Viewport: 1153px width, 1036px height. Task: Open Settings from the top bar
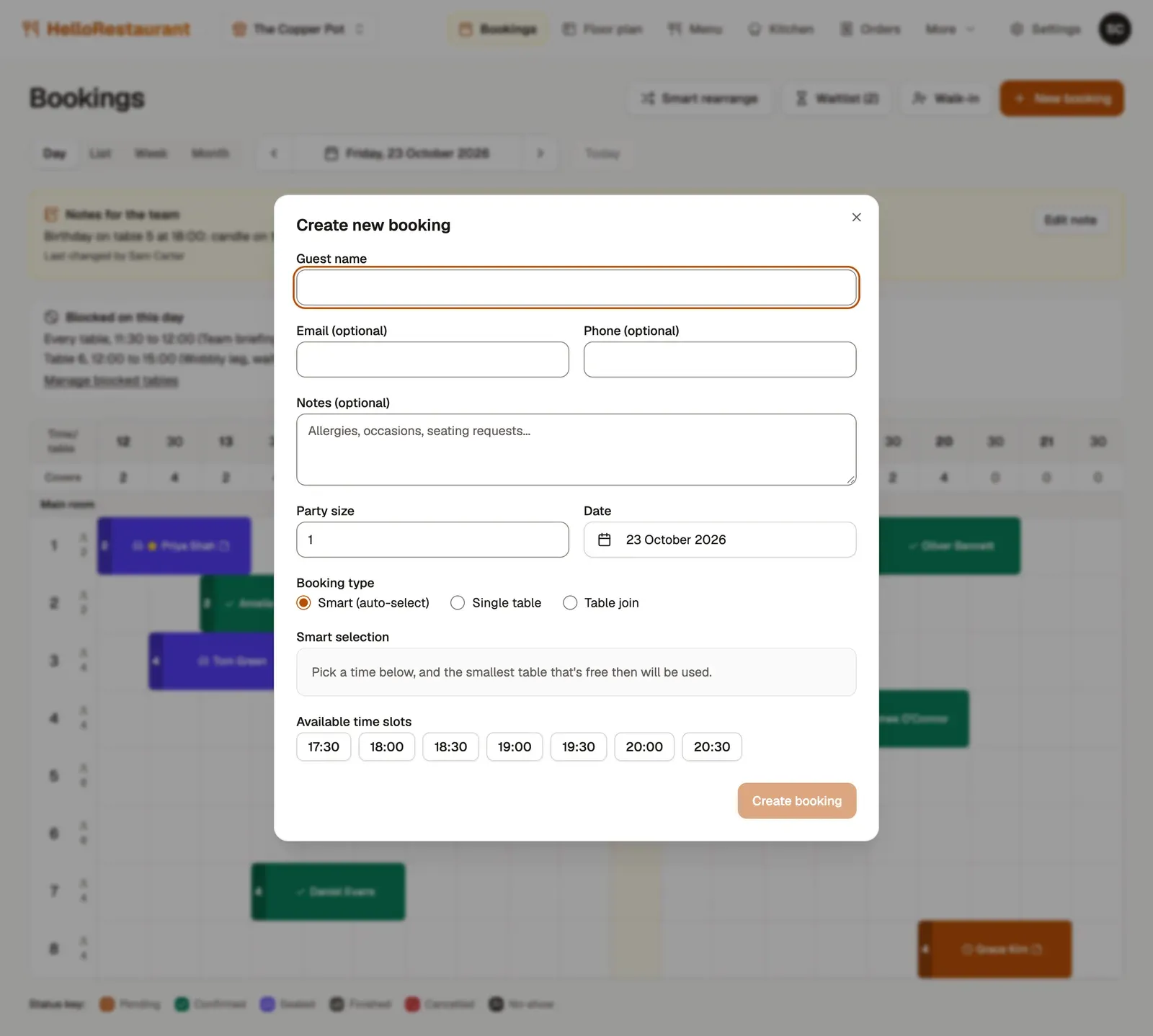pyautogui.click(x=1046, y=29)
